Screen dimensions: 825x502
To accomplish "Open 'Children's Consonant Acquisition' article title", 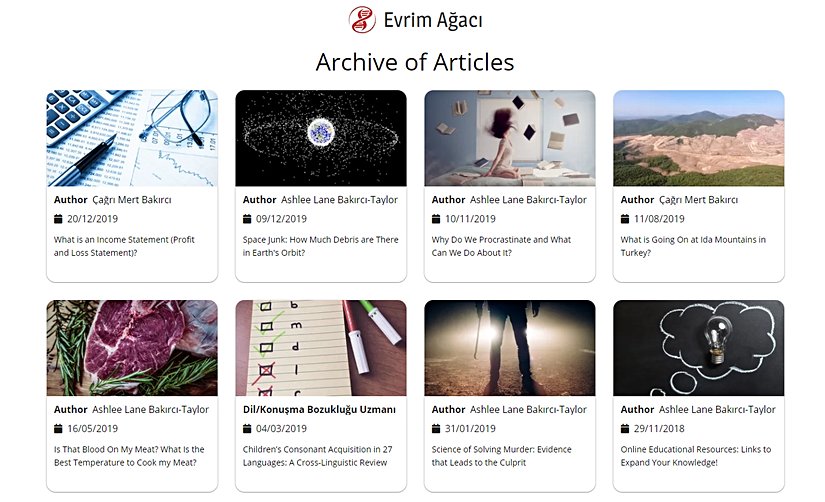I will point(317,456).
